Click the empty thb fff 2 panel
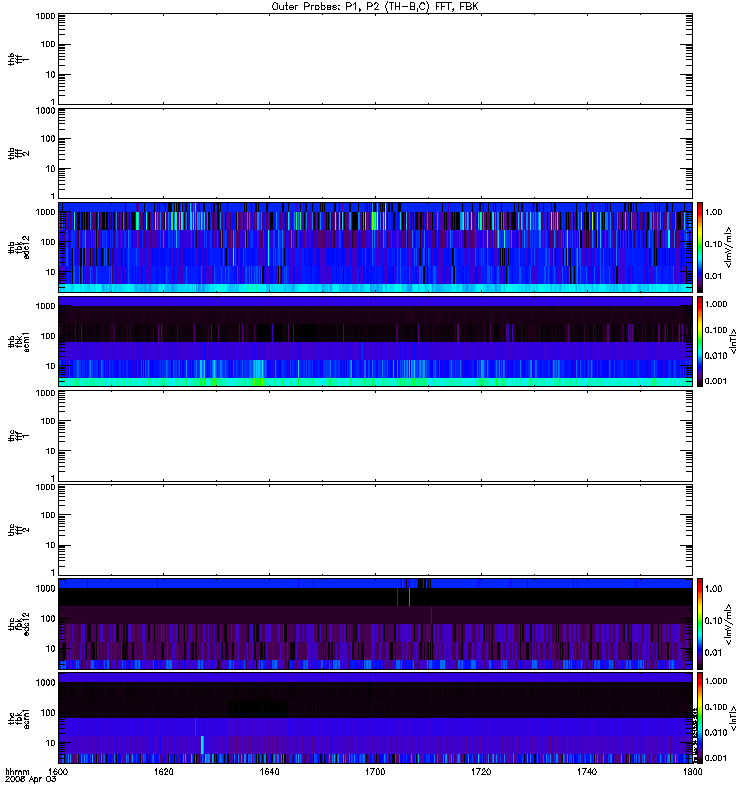This screenshot has width=750, height=800. [x=375, y=153]
